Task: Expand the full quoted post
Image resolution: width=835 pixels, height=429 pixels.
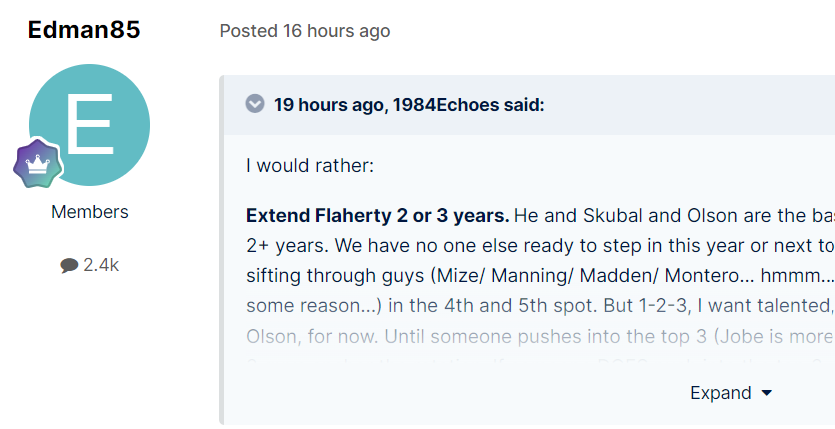Action: pyautogui.click(x=721, y=393)
